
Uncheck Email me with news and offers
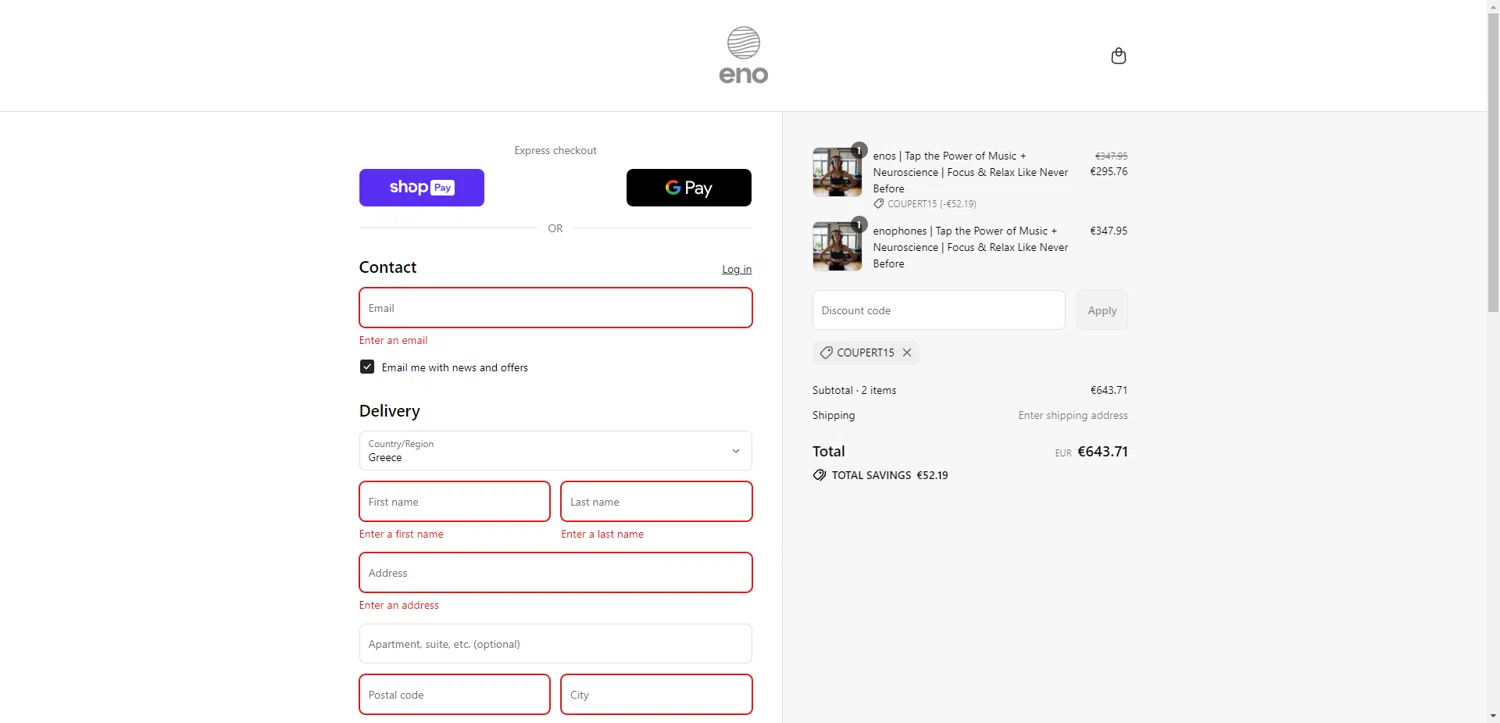367,367
